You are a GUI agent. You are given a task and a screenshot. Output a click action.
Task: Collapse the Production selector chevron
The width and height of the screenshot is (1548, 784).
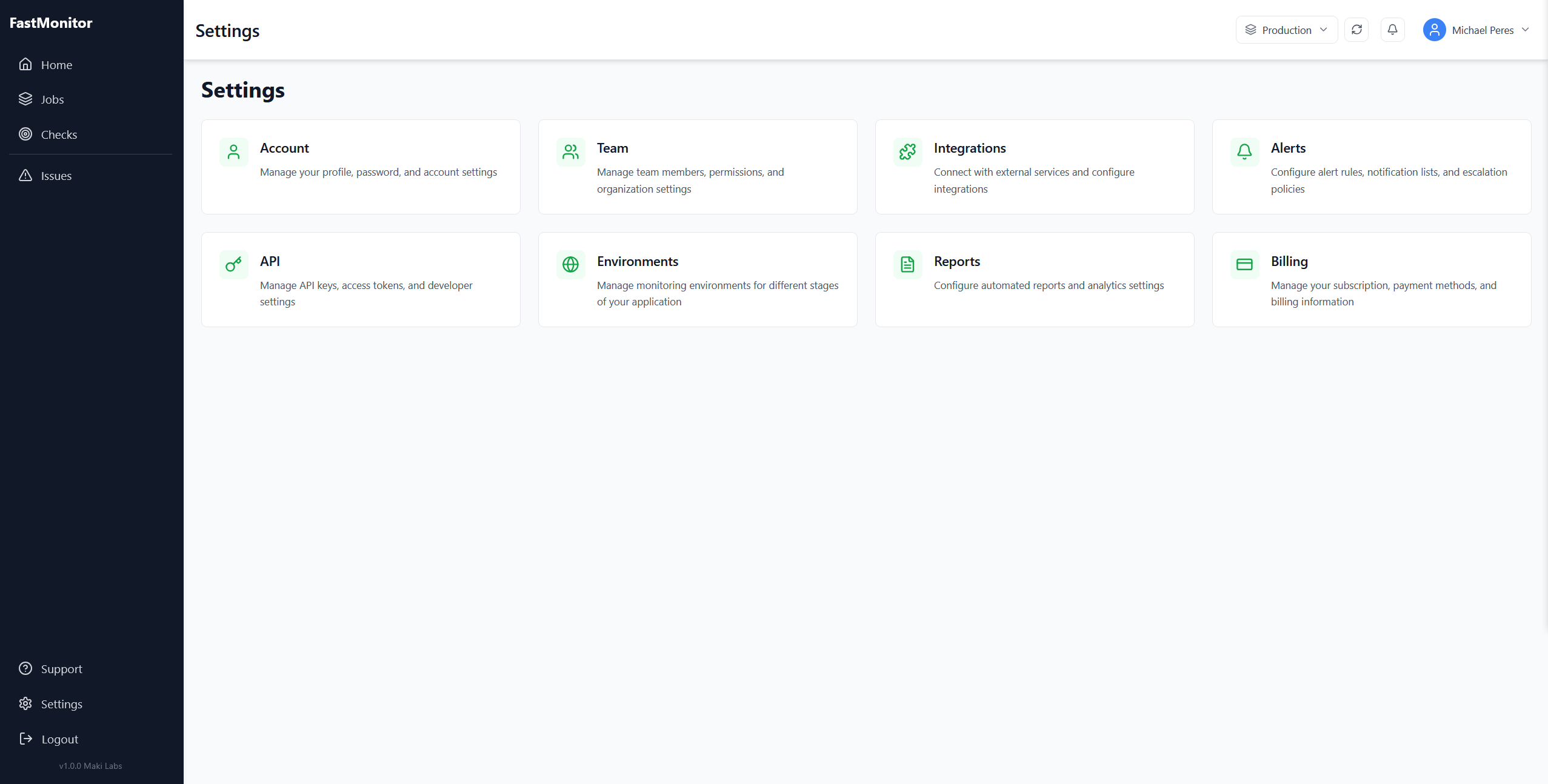1322,29
